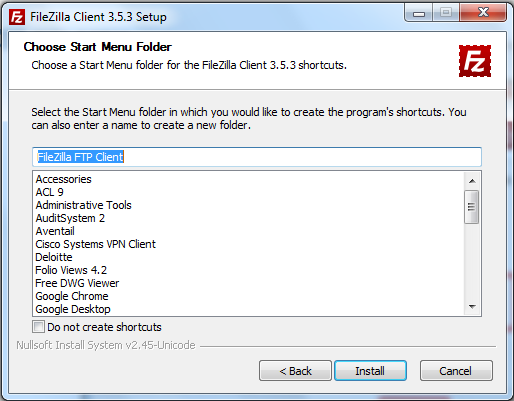The image size is (514, 401).
Task: Enable Do not create shortcuts checkbox
Action: (x=38, y=327)
